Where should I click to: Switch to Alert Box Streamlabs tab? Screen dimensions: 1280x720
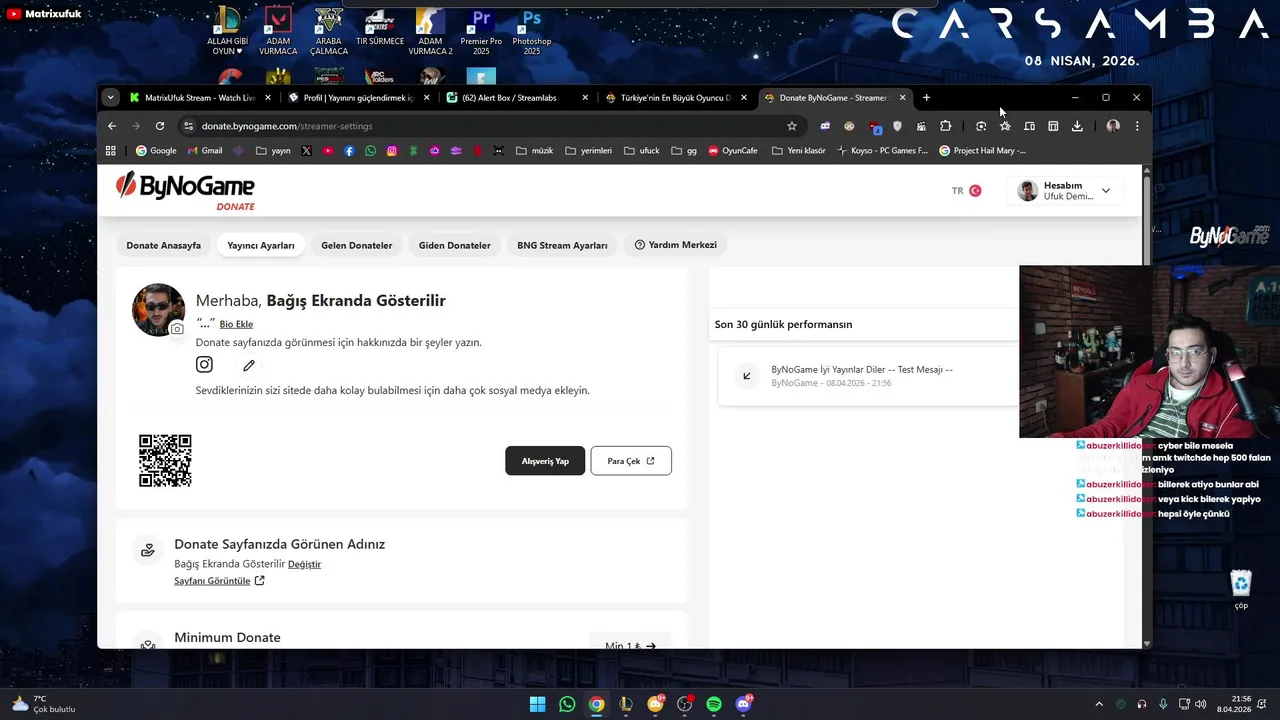[x=517, y=98]
